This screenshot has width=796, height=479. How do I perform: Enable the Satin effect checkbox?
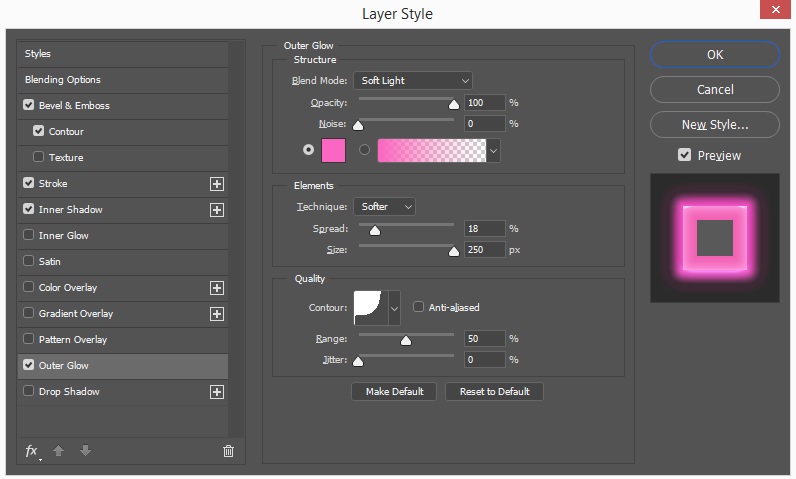(28, 262)
